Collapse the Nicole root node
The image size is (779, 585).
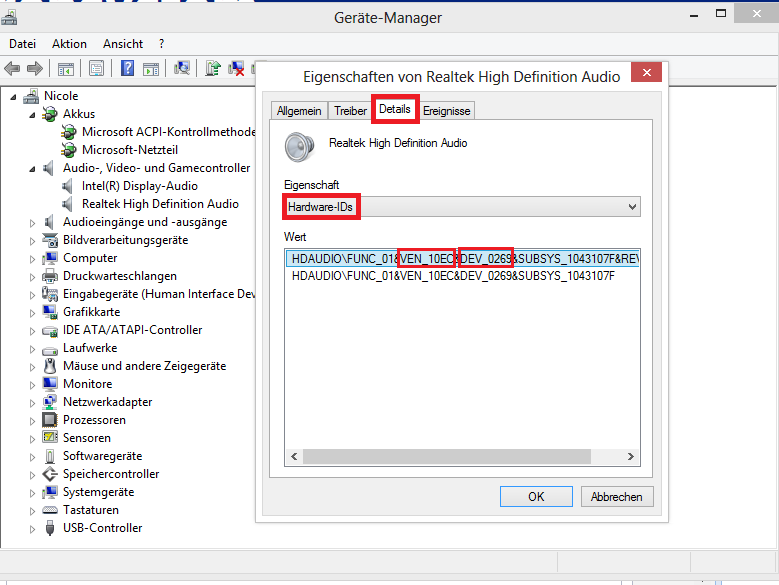pyautogui.click(x=13, y=97)
